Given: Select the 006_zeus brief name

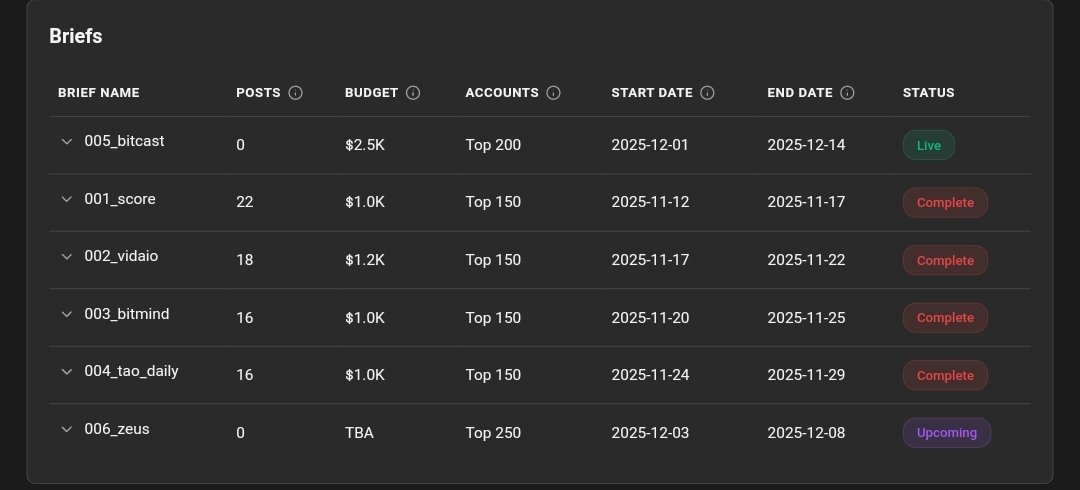Looking at the screenshot, I should click(x=117, y=429).
